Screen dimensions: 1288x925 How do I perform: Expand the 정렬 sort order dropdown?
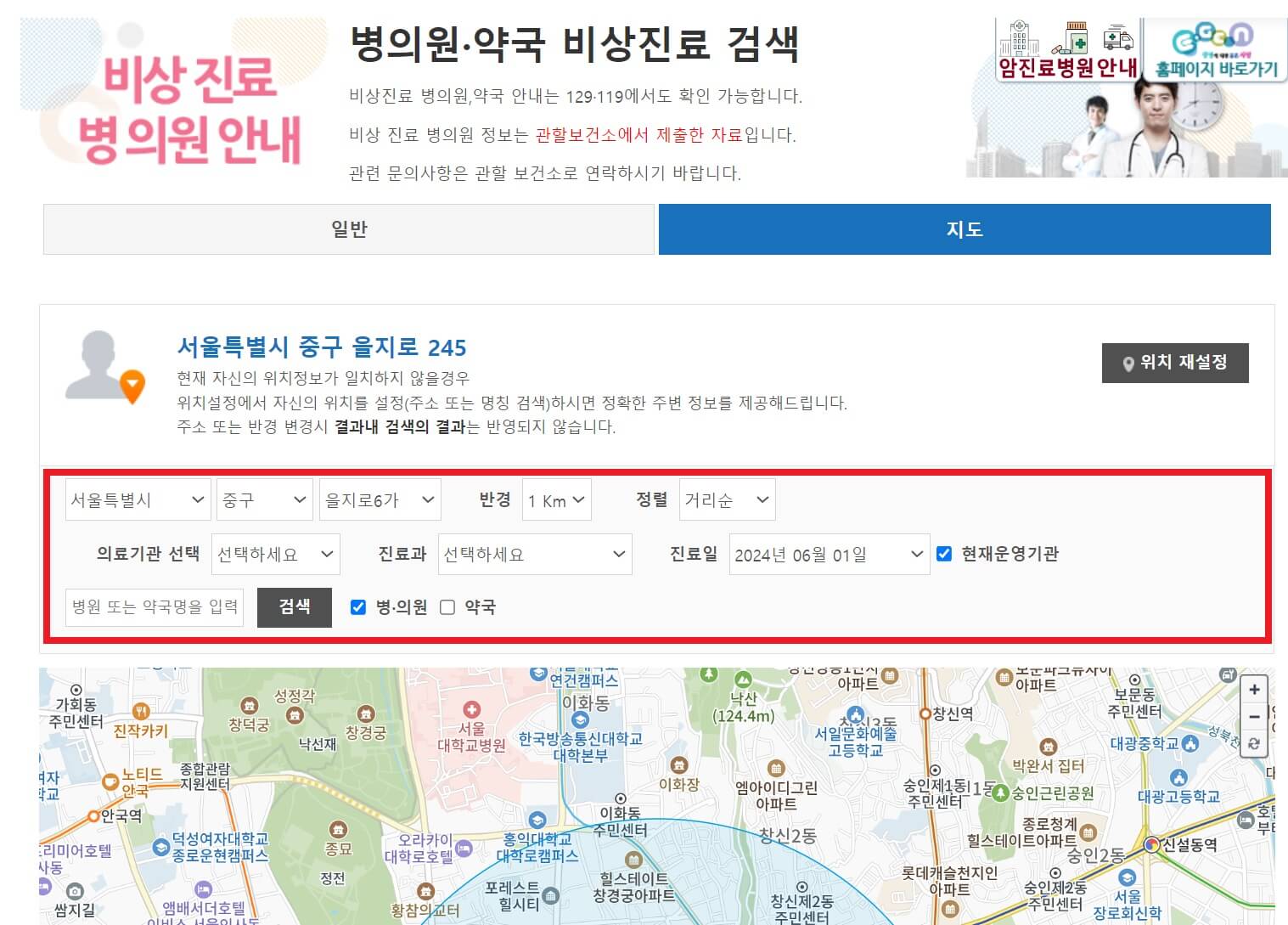coord(727,499)
